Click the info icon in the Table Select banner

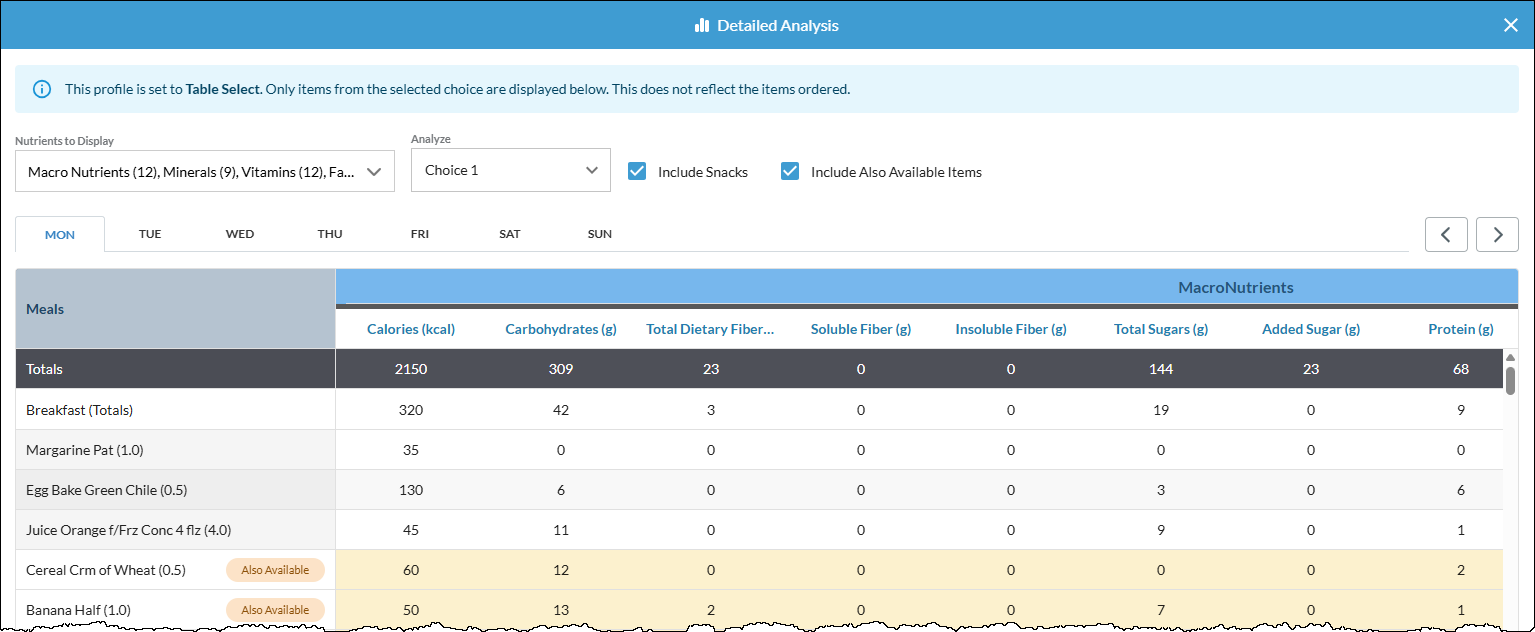(42, 89)
